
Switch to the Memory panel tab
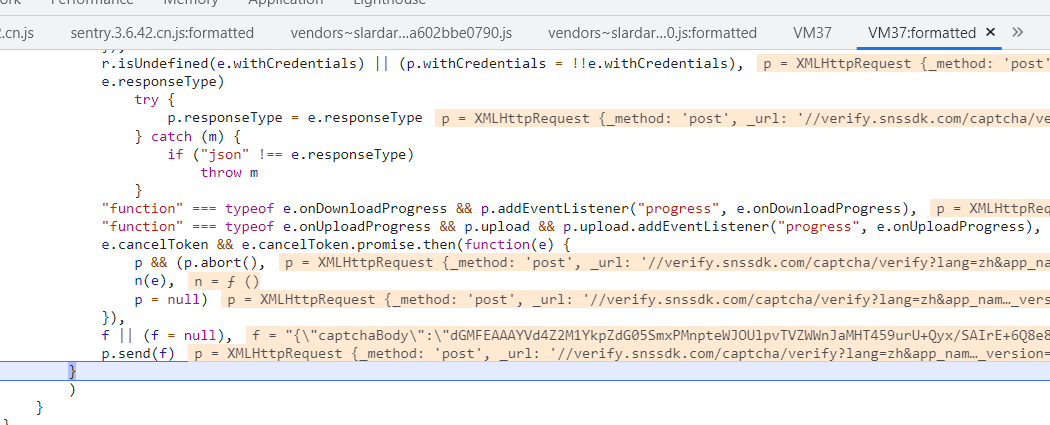[191, 3]
